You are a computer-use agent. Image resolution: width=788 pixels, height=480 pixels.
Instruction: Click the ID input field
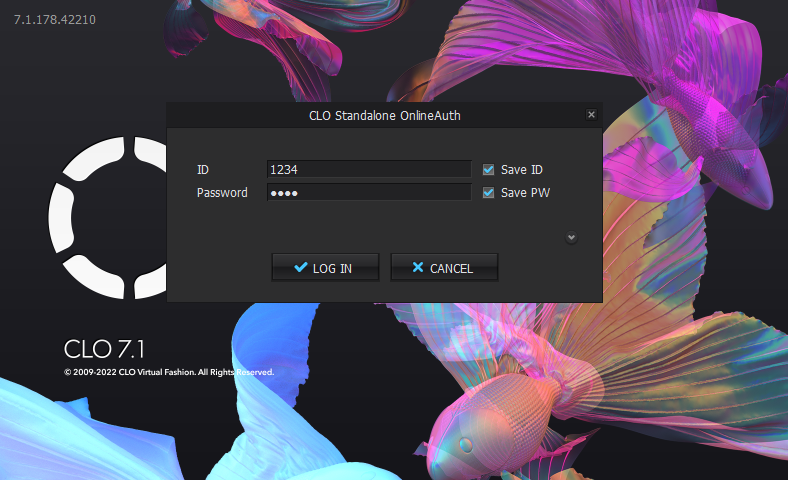coord(369,169)
